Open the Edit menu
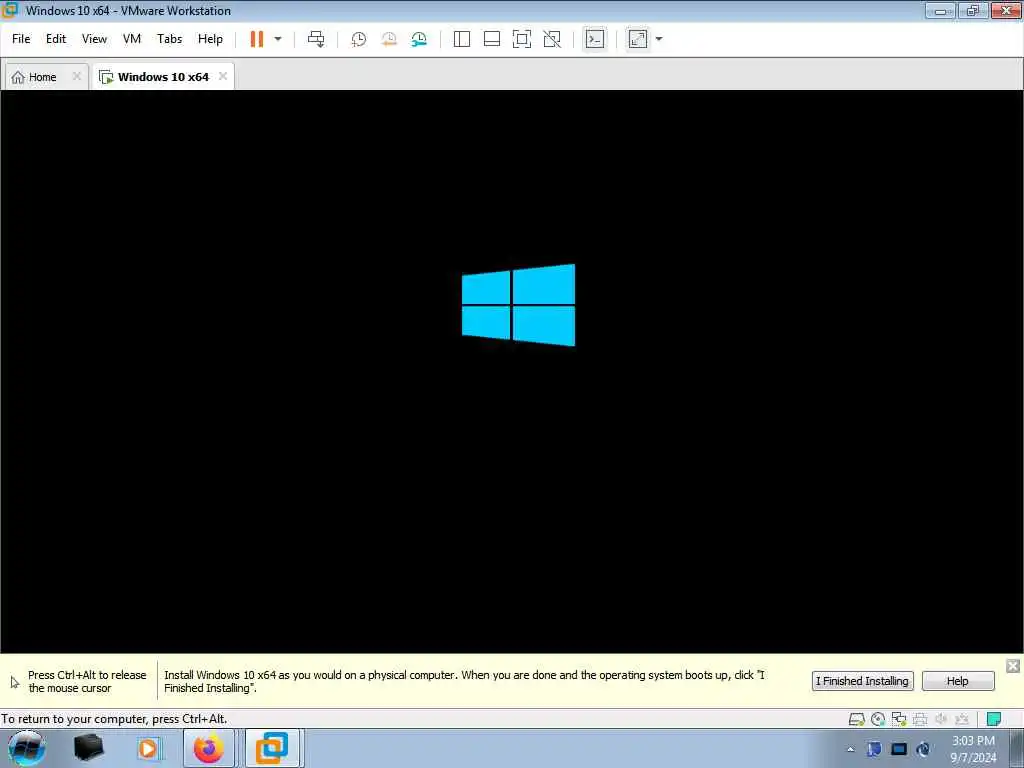Image resolution: width=1024 pixels, height=768 pixels. (x=56, y=39)
